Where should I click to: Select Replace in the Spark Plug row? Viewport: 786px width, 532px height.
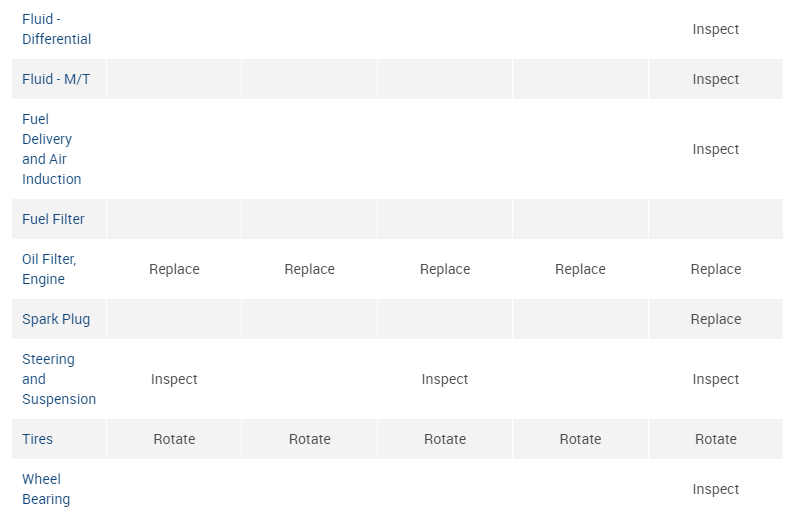(716, 319)
